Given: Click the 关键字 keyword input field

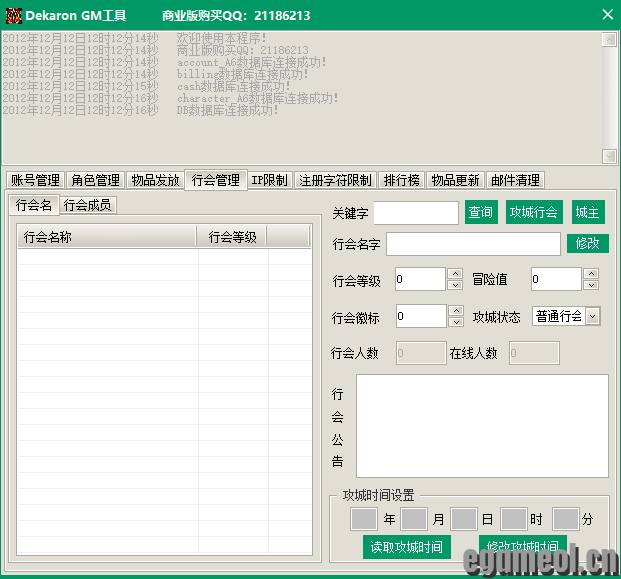Looking at the screenshot, I should [416, 213].
